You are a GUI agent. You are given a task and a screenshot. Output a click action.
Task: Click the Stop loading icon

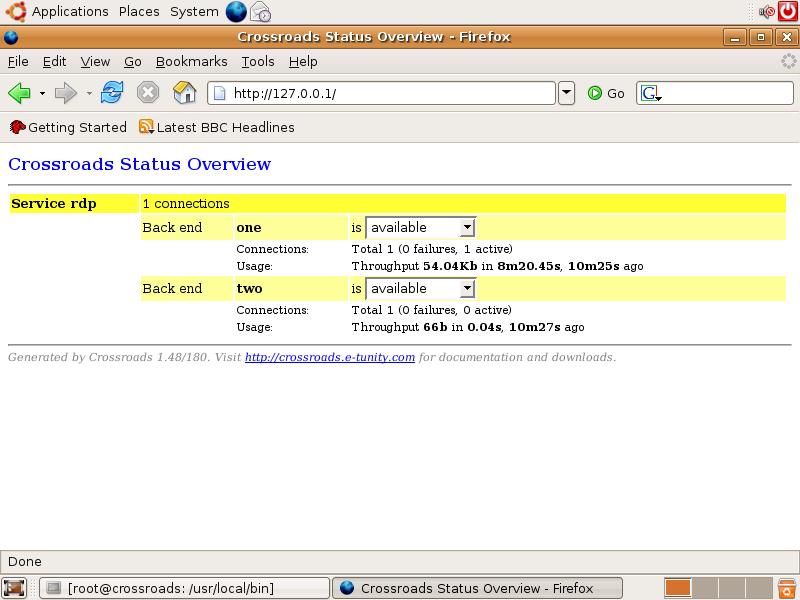tap(148, 93)
